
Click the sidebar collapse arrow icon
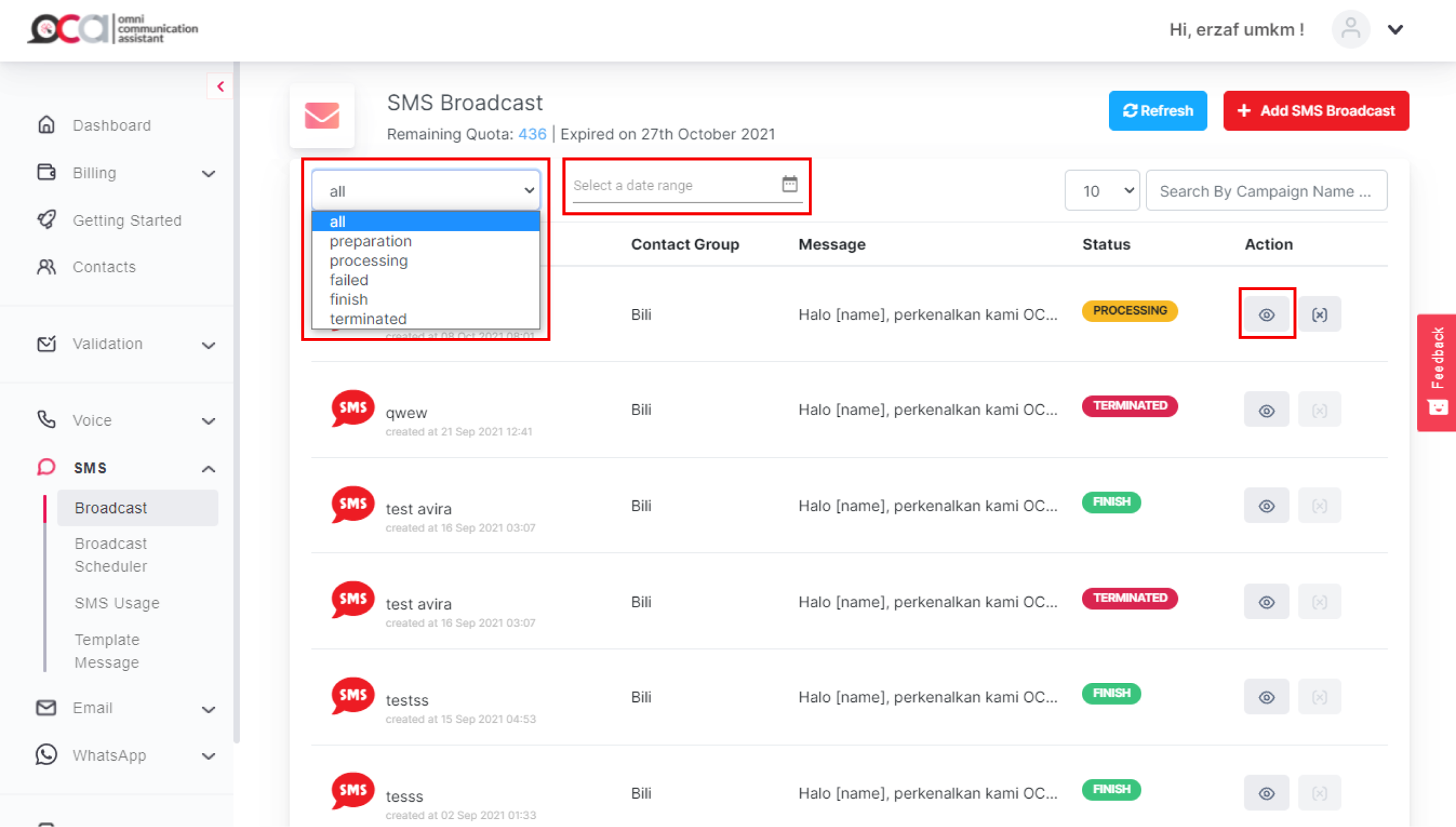click(x=220, y=87)
